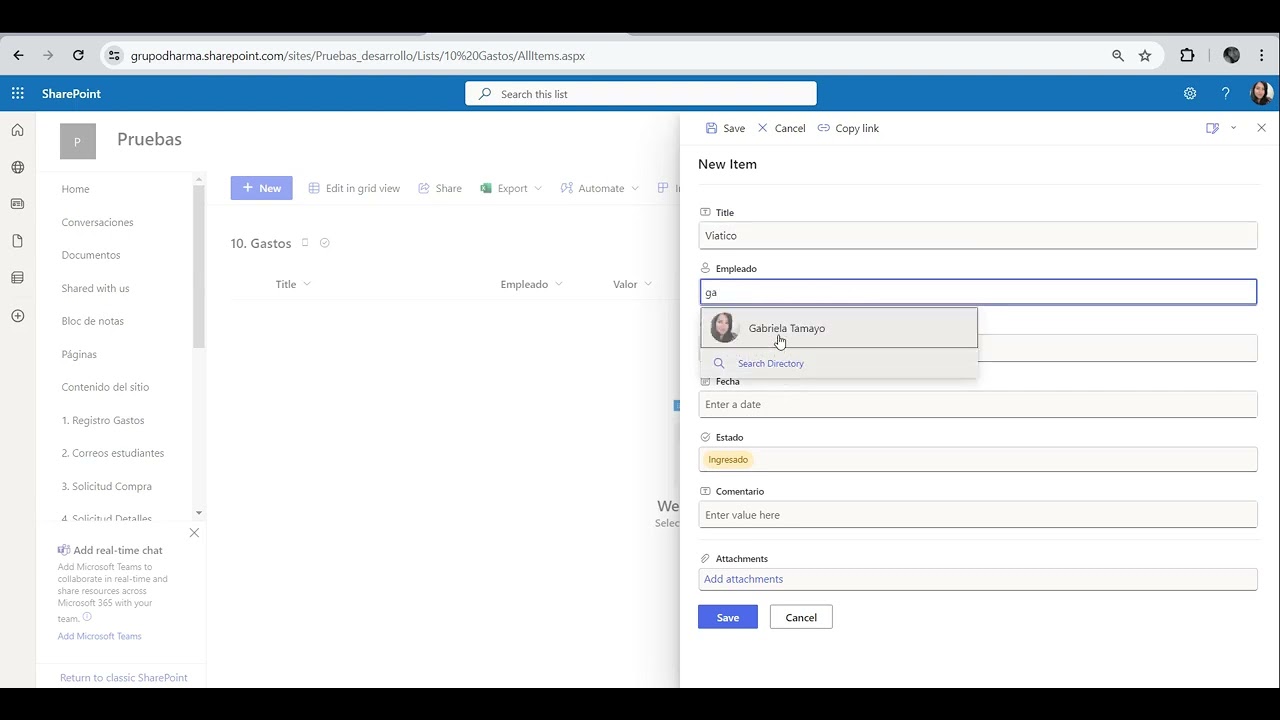The width and height of the screenshot is (1280, 720).
Task: Open the settings gear in SharePoint header
Action: (x=1190, y=93)
